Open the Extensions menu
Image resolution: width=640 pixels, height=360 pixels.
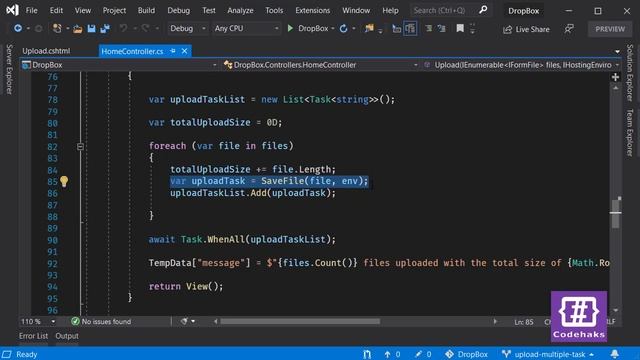313,10
